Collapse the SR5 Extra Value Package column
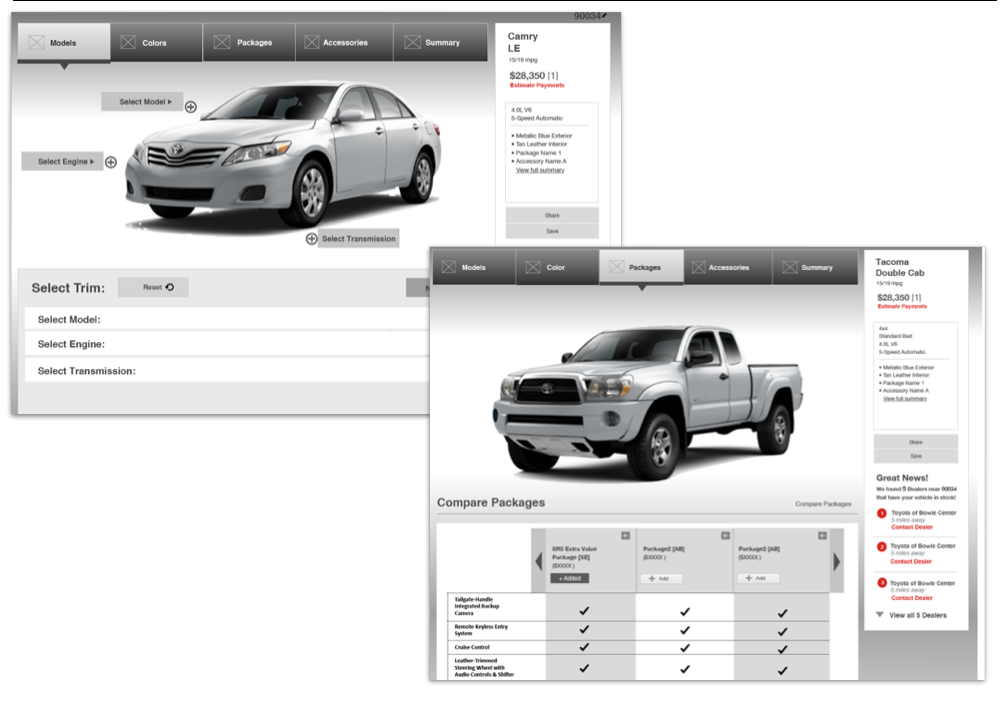The image size is (1004, 702). (626, 535)
